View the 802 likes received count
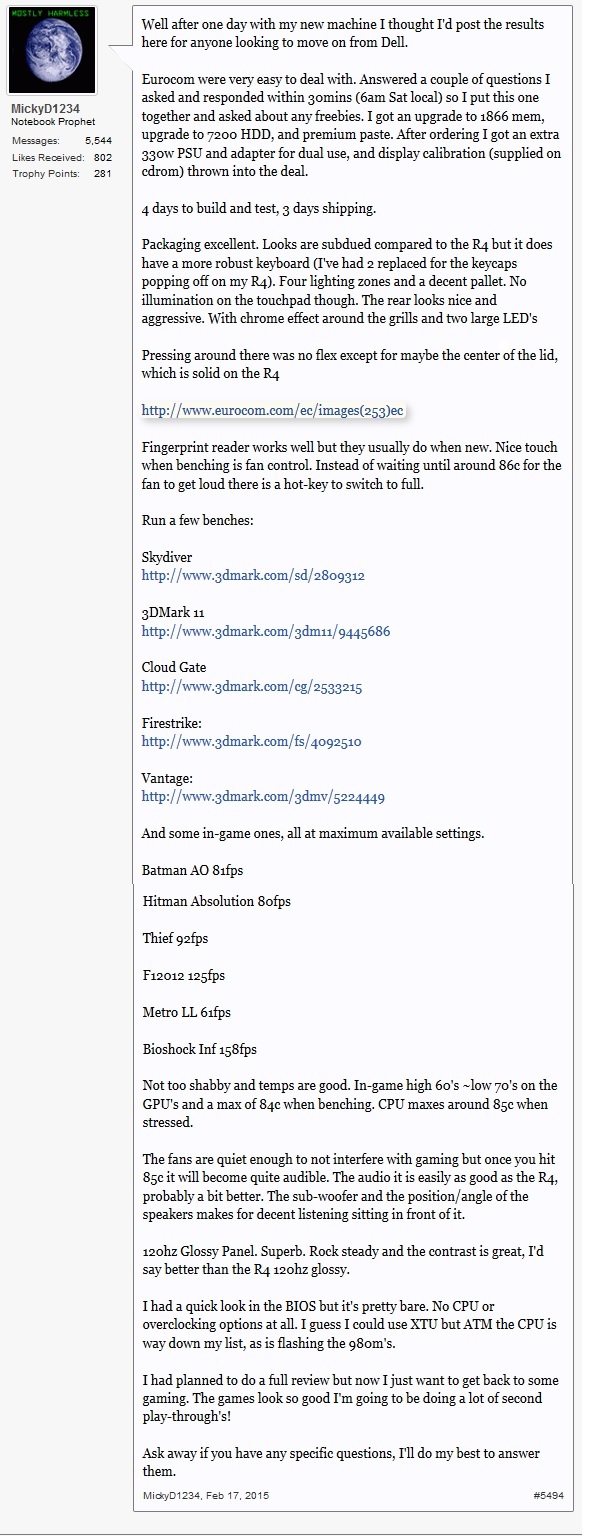612x1536 pixels. coord(103,157)
